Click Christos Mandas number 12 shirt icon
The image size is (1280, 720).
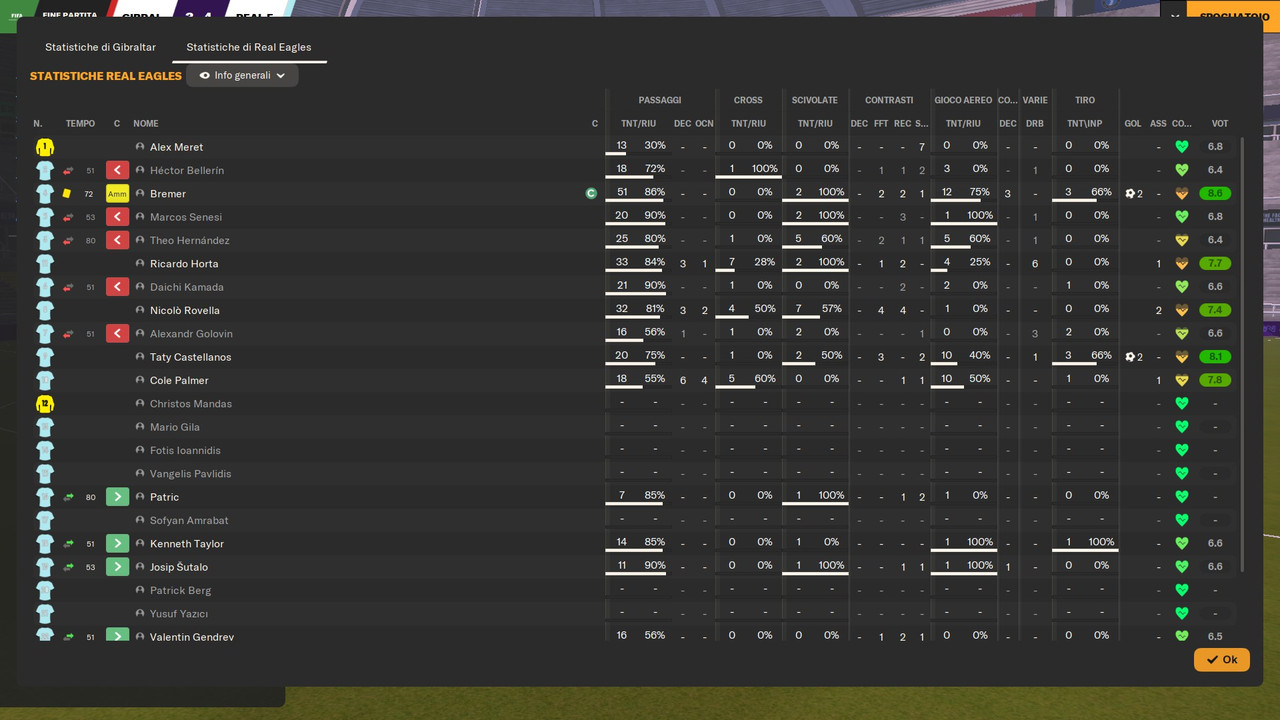pyautogui.click(x=44, y=404)
